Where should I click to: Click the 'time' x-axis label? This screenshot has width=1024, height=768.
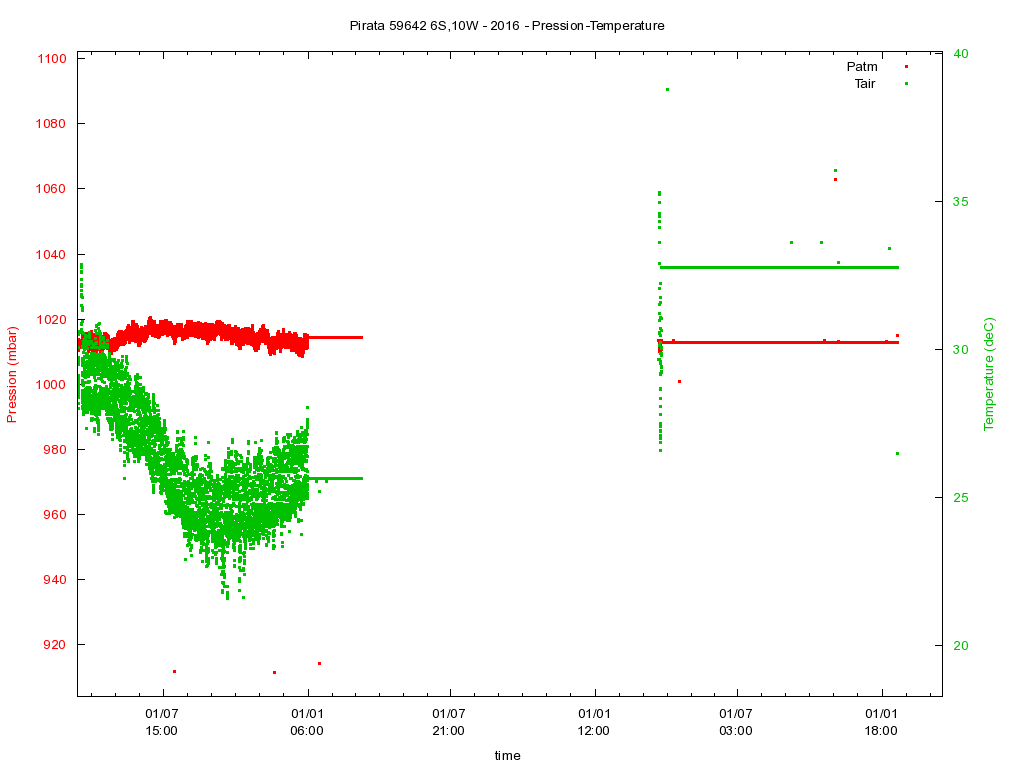507,756
